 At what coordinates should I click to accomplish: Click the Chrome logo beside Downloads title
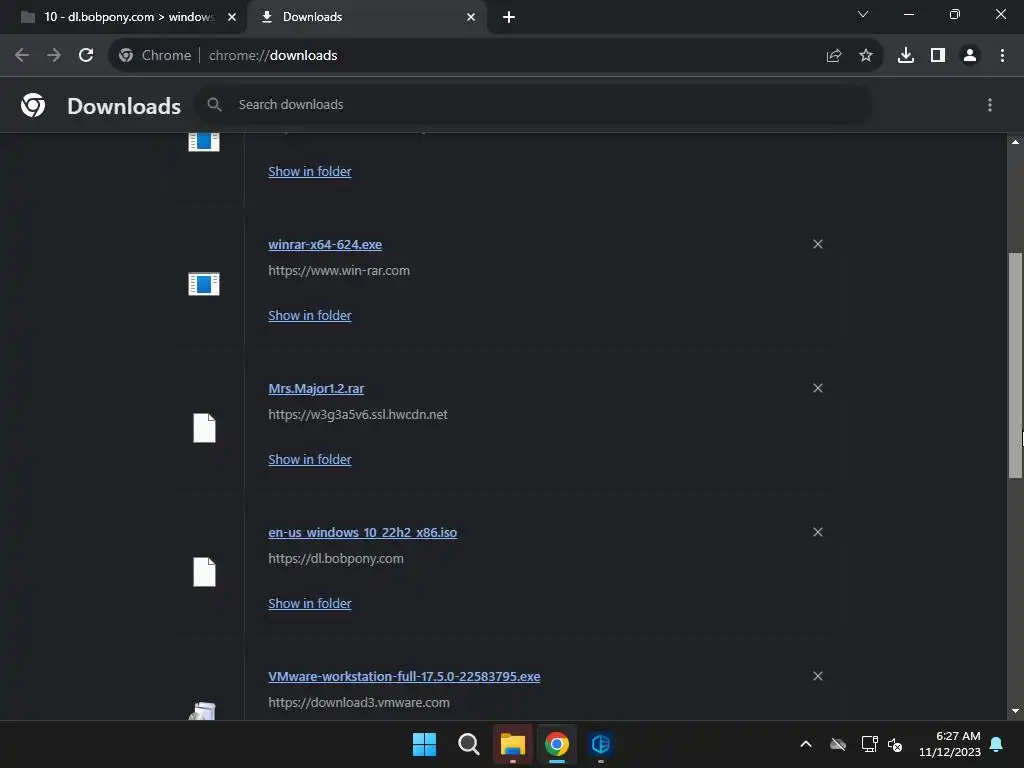click(33, 105)
